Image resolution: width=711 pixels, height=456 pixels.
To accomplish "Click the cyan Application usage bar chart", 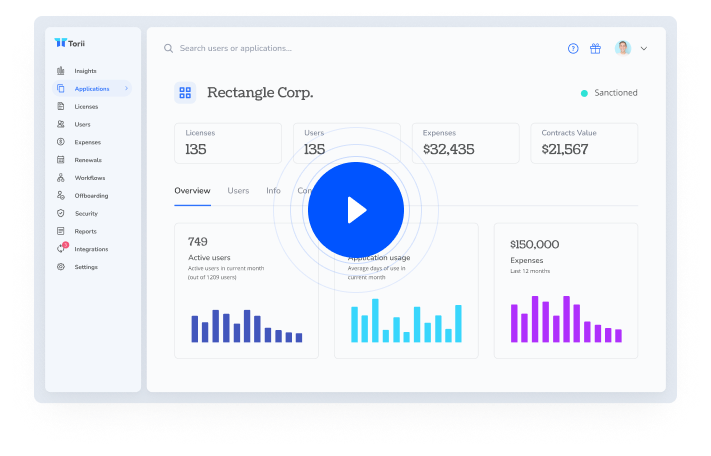I will (406, 320).
